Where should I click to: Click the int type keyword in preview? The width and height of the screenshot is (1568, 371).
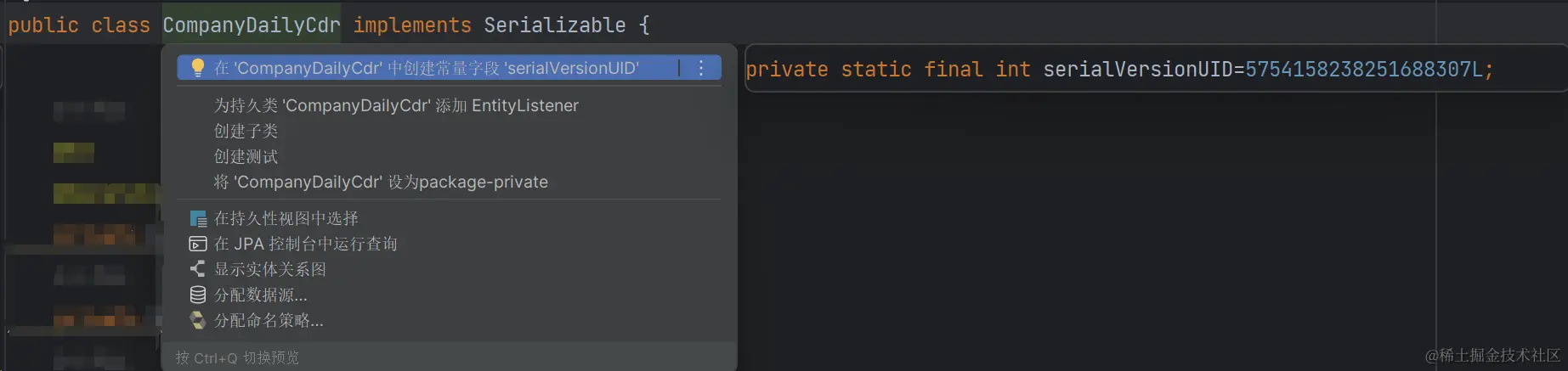point(1012,70)
